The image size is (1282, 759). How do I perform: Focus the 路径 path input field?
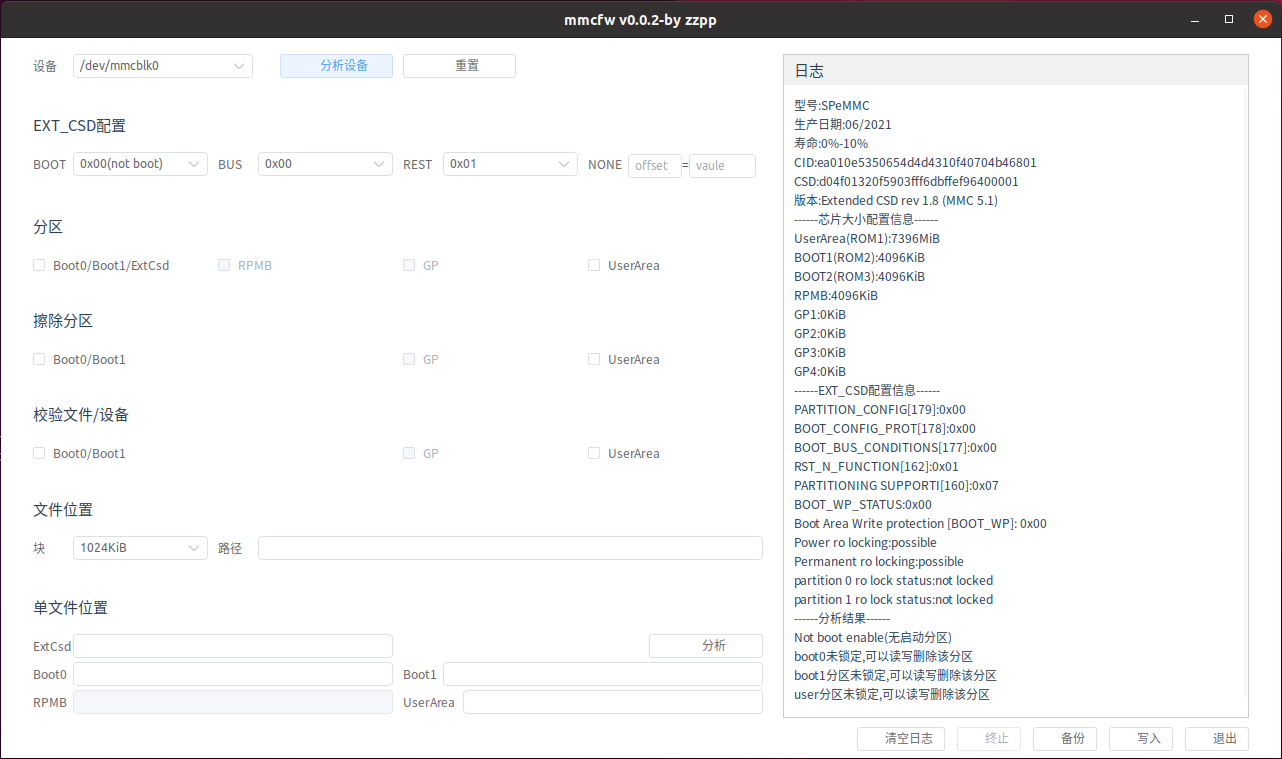[x=510, y=548]
